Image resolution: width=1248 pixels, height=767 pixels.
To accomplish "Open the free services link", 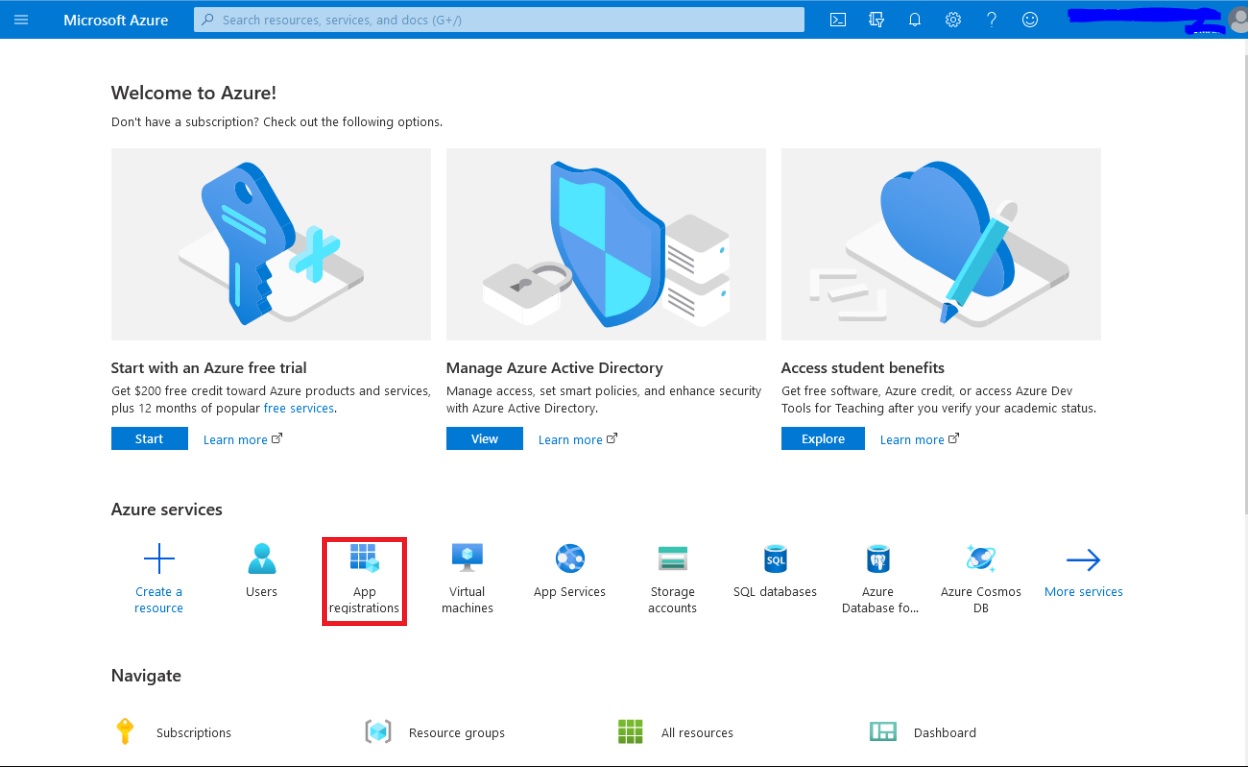I will [x=298, y=407].
